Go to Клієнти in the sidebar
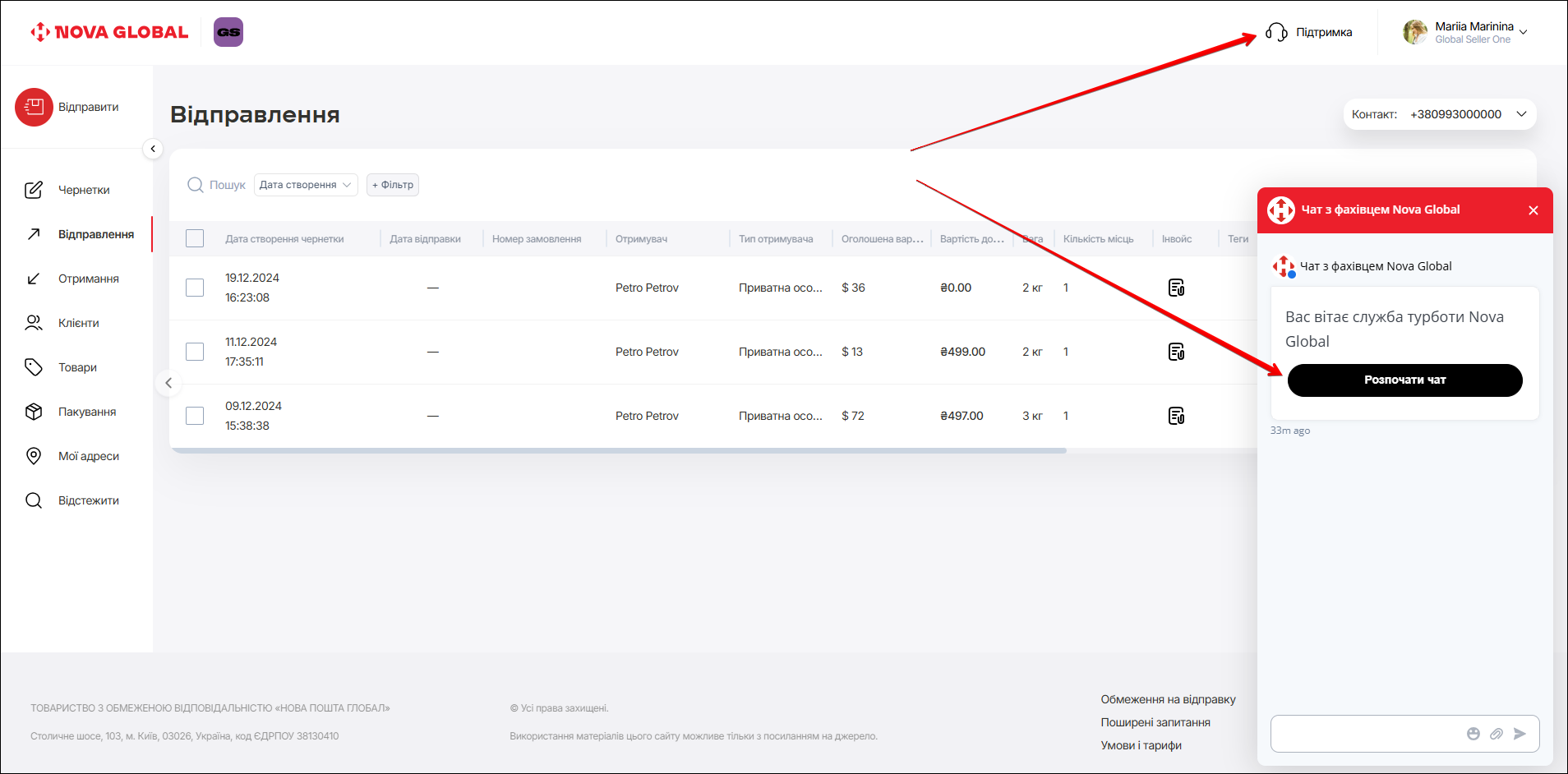1568x774 pixels. tap(78, 323)
